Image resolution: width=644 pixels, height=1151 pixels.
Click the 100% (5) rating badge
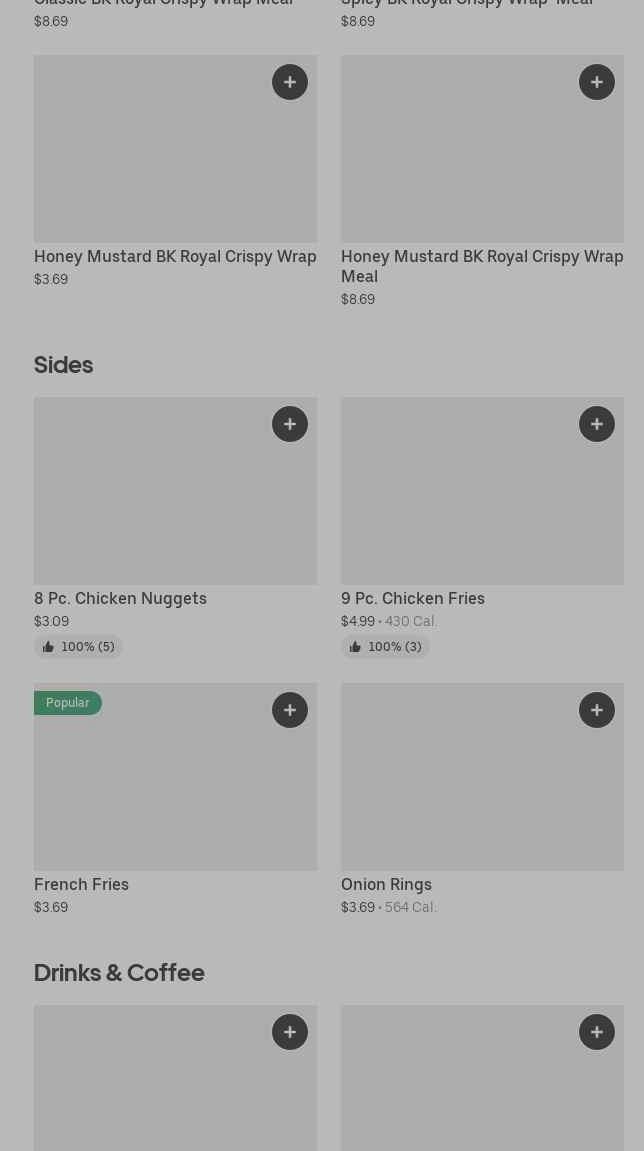coord(78,647)
